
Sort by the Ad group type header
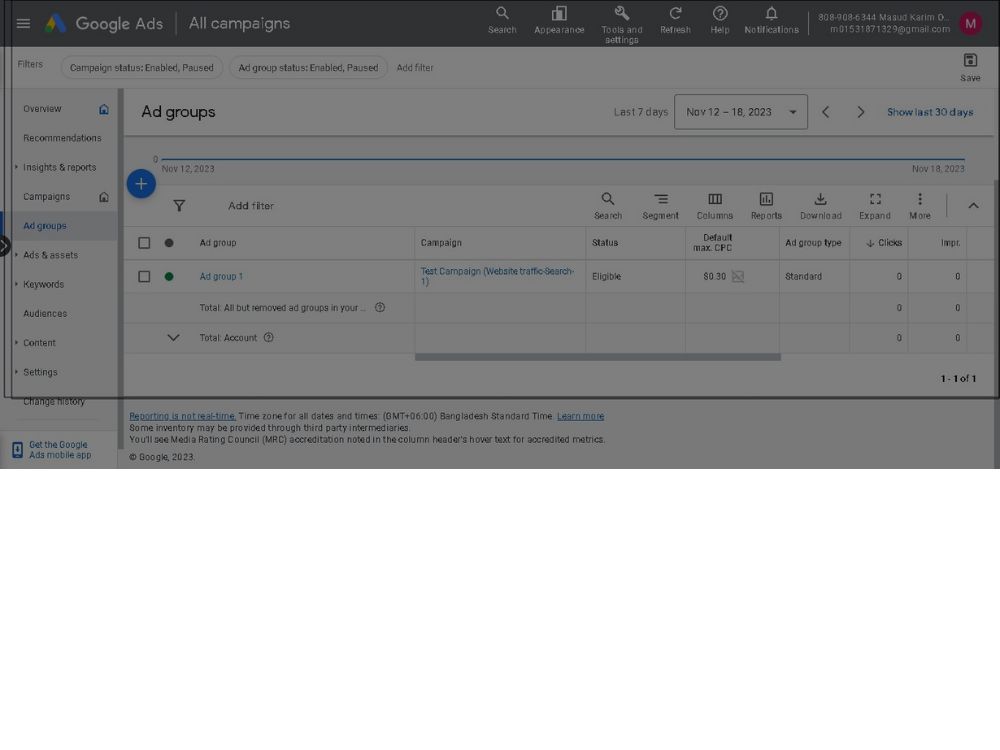[813, 243]
